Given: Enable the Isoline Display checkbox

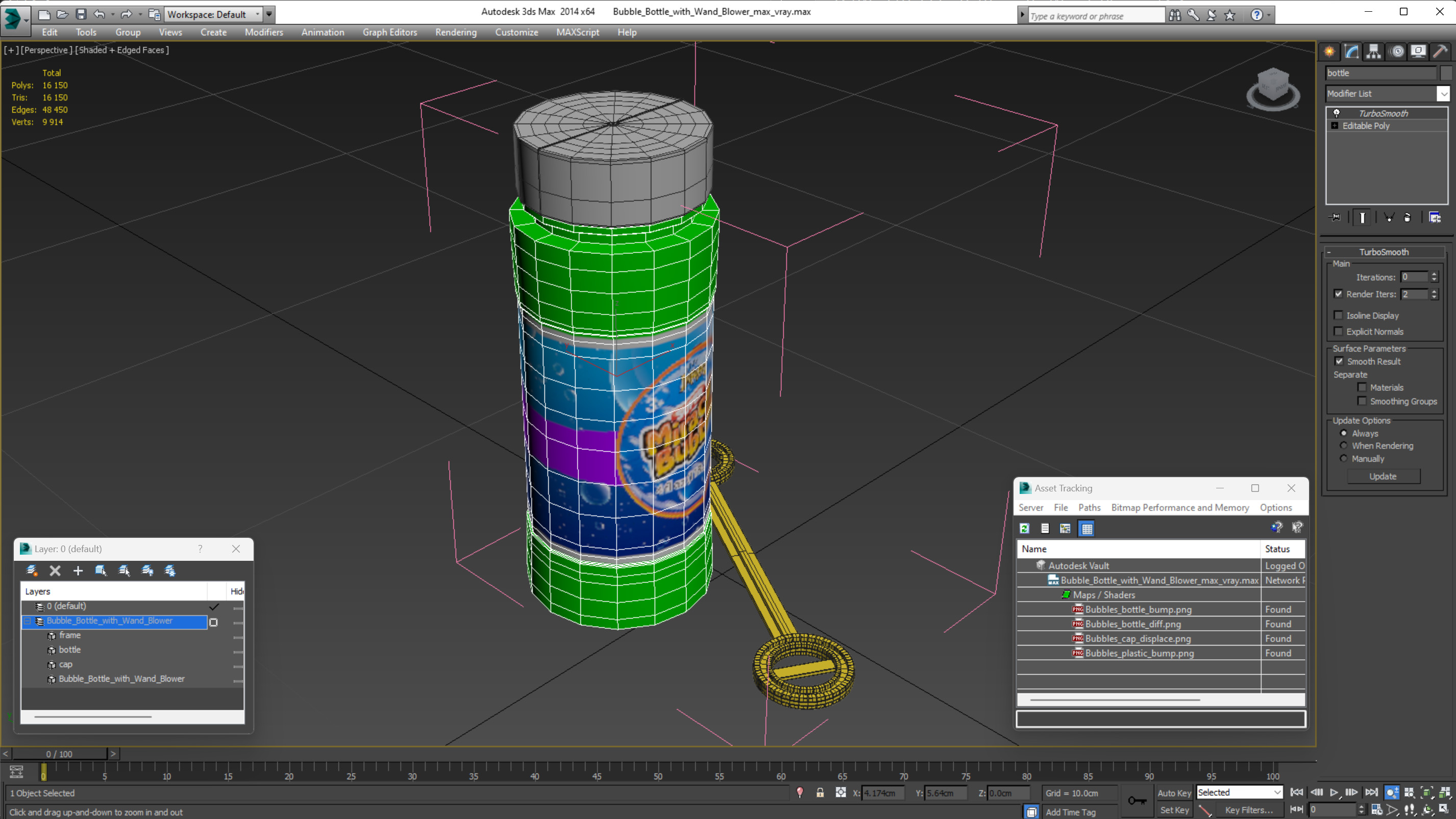Looking at the screenshot, I should (x=1339, y=315).
